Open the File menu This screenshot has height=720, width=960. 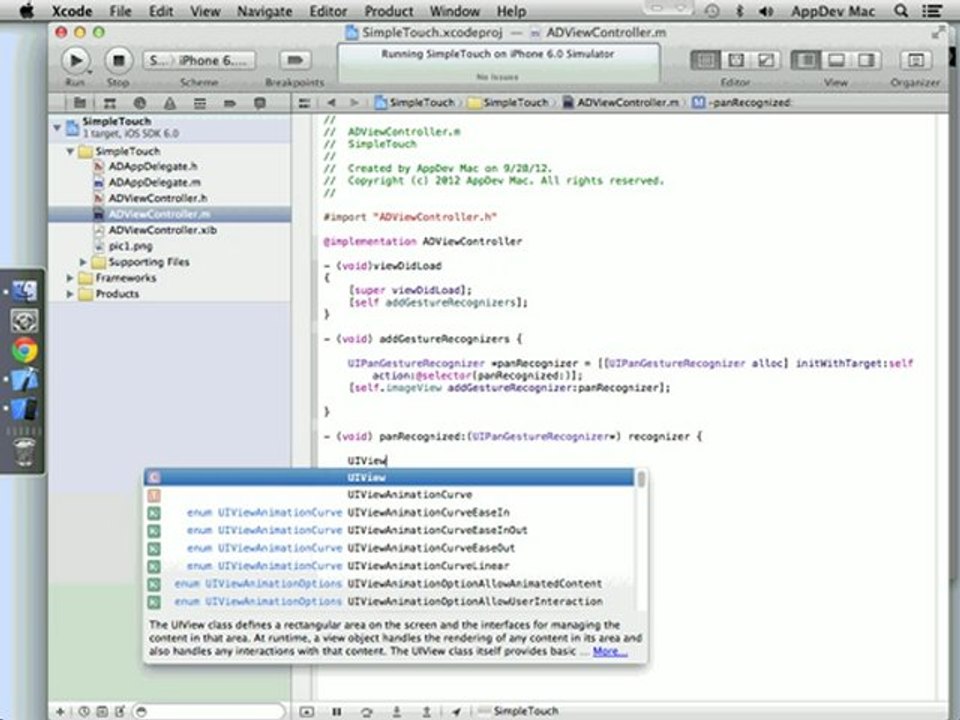(x=121, y=11)
